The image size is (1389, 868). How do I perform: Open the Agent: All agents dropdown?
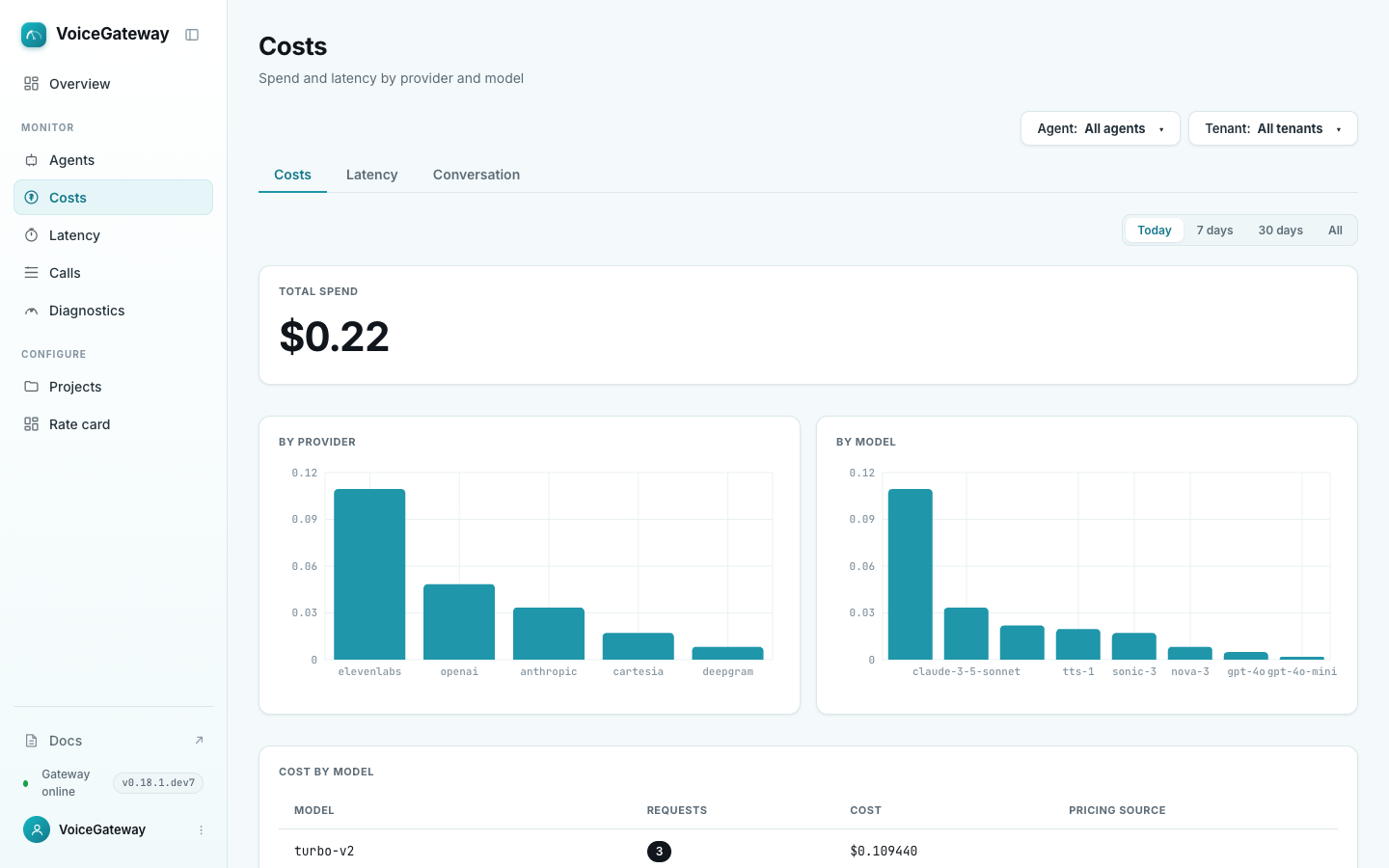click(1101, 128)
